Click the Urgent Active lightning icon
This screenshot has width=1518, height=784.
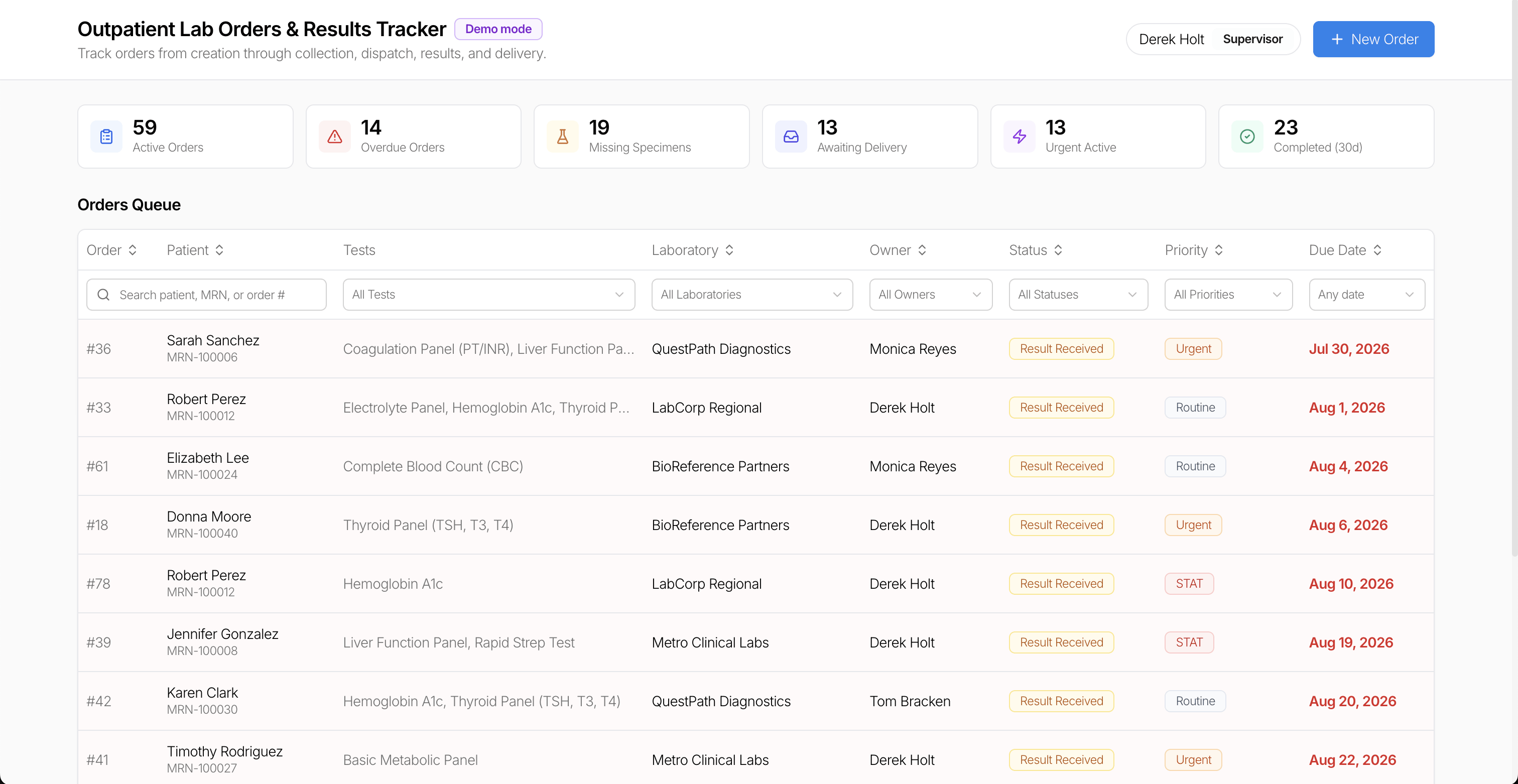1020,137
